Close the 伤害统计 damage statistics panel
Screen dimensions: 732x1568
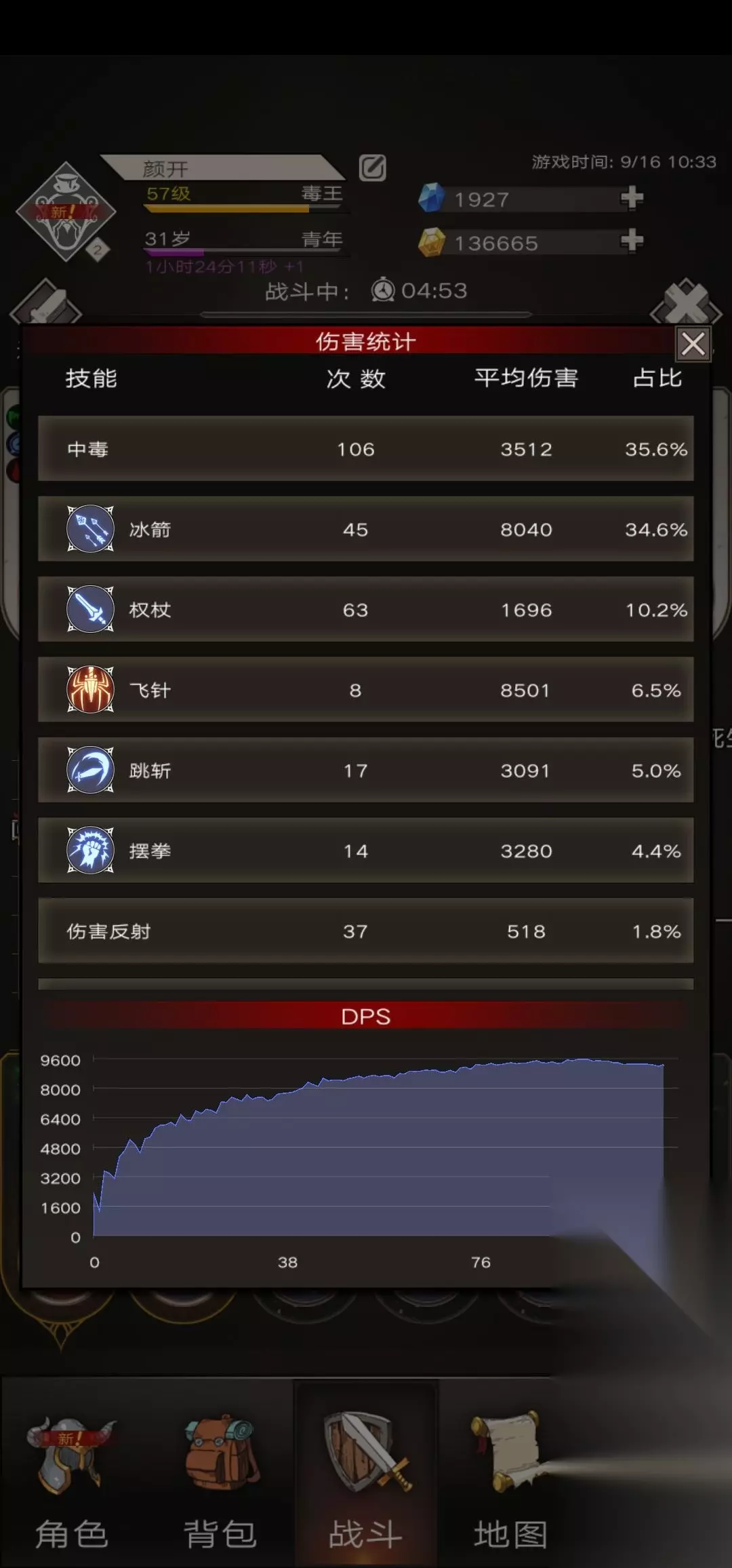693,344
